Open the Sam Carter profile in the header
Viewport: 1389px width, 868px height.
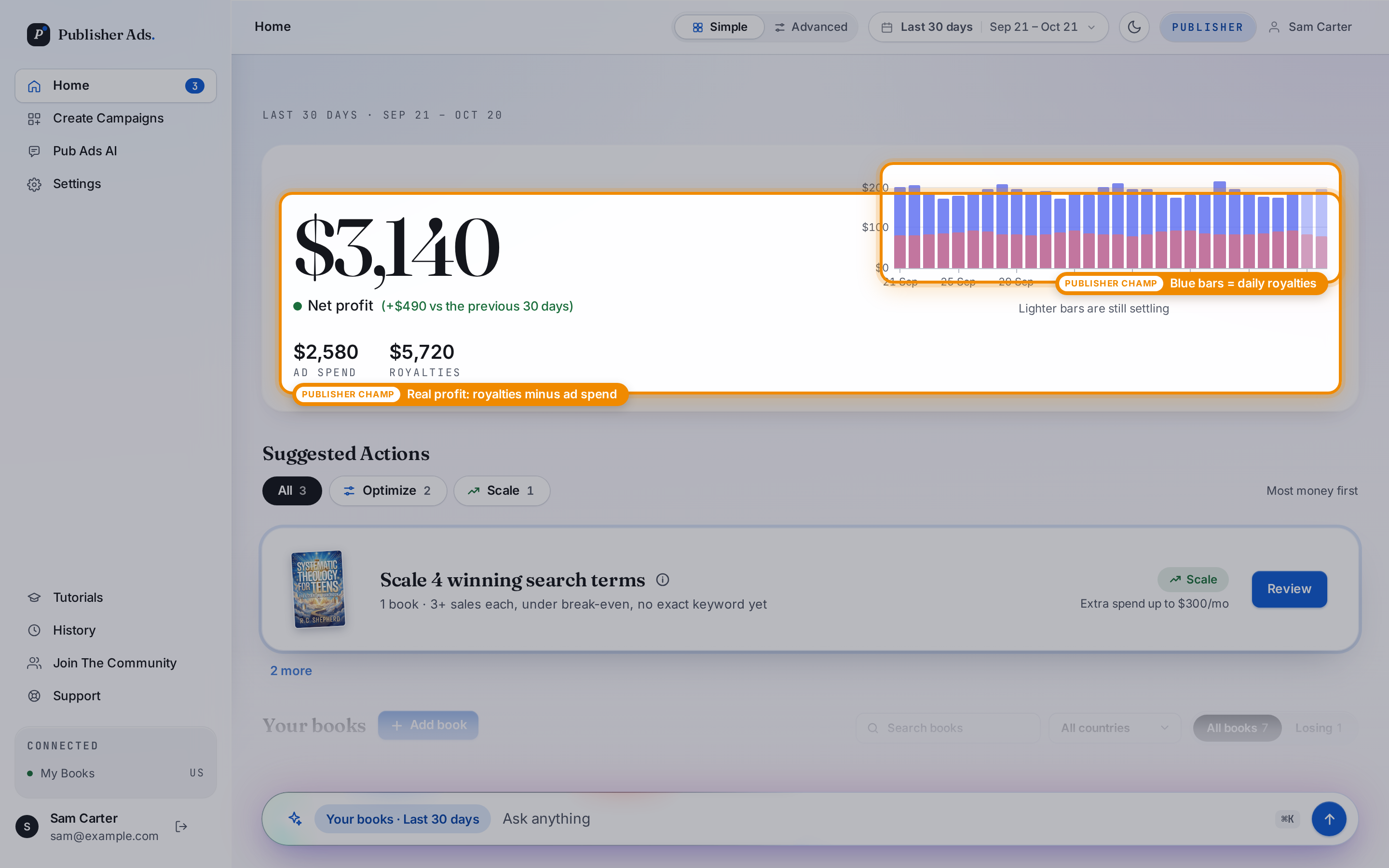pyautogui.click(x=1310, y=27)
